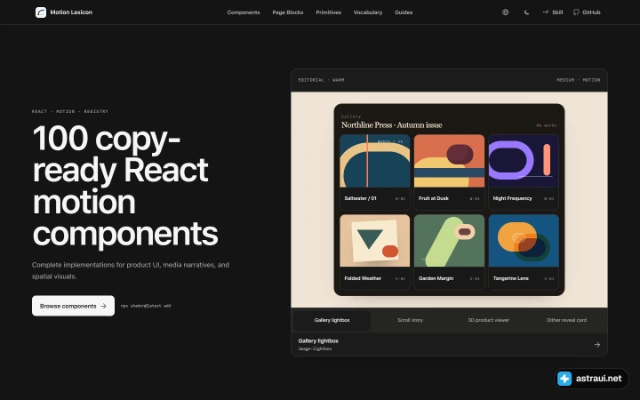Copy the npx shadcn add command
This screenshot has width=640, height=400.
coord(146,306)
